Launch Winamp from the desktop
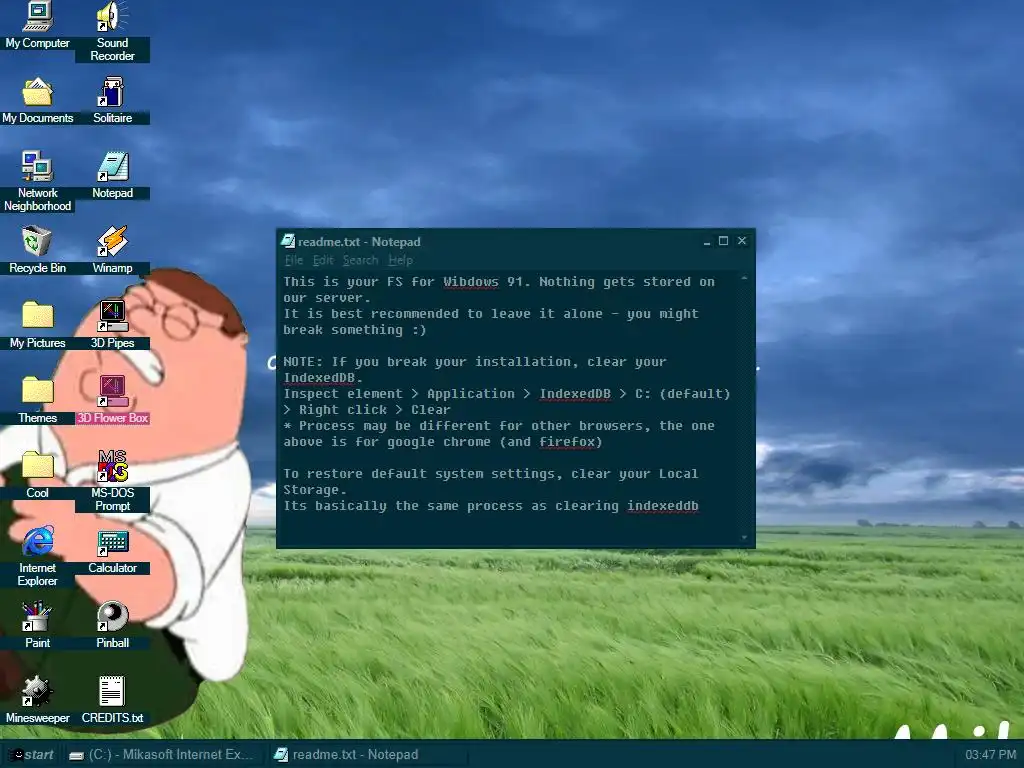The height and width of the screenshot is (768, 1024). point(112,249)
